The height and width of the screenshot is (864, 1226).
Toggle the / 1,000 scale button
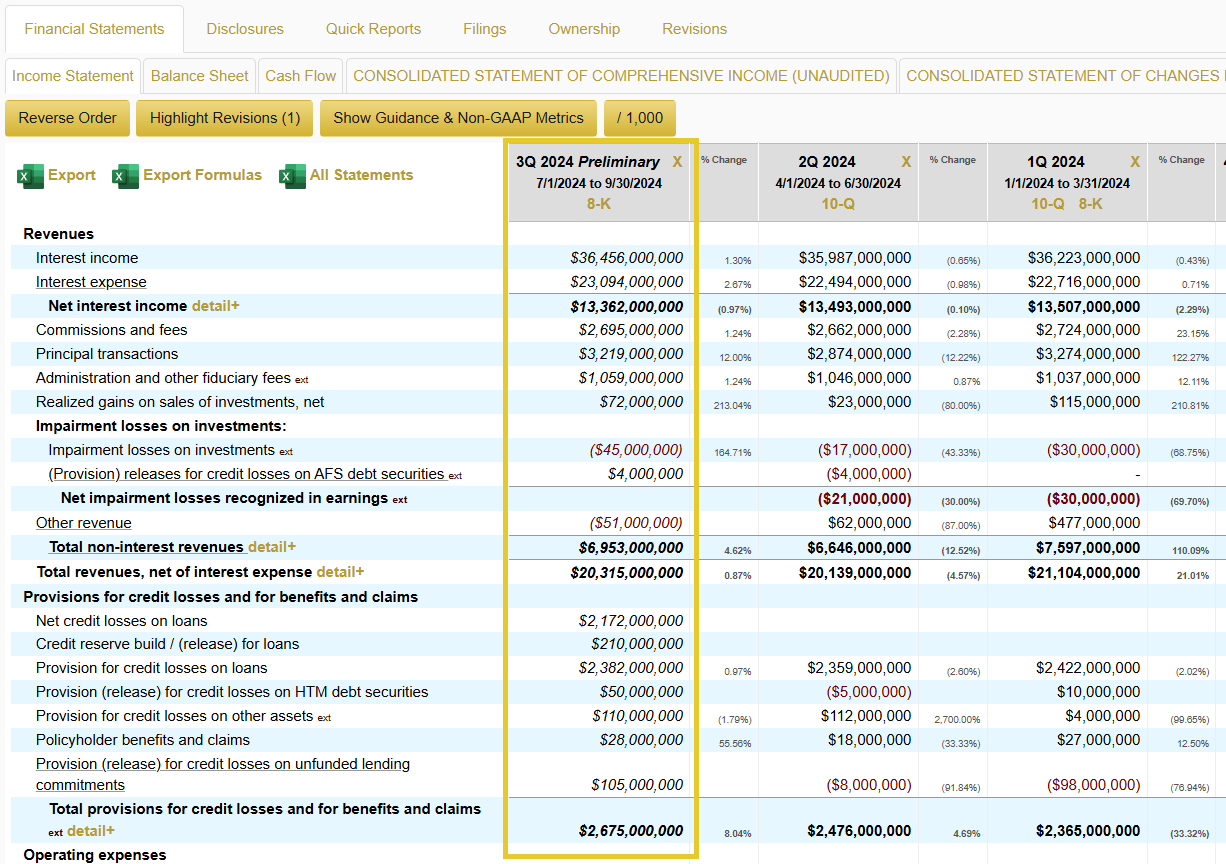point(640,118)
